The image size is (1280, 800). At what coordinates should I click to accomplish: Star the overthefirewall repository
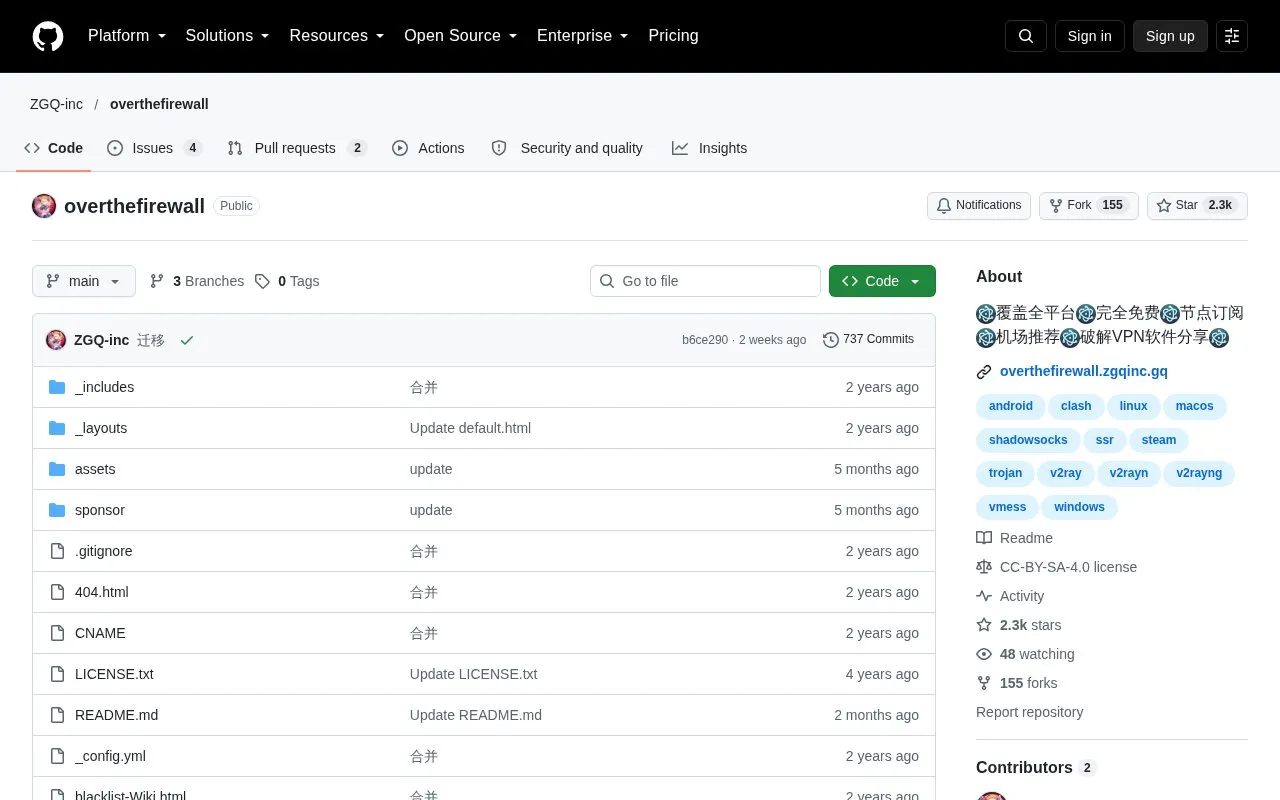click(1197, 206)
